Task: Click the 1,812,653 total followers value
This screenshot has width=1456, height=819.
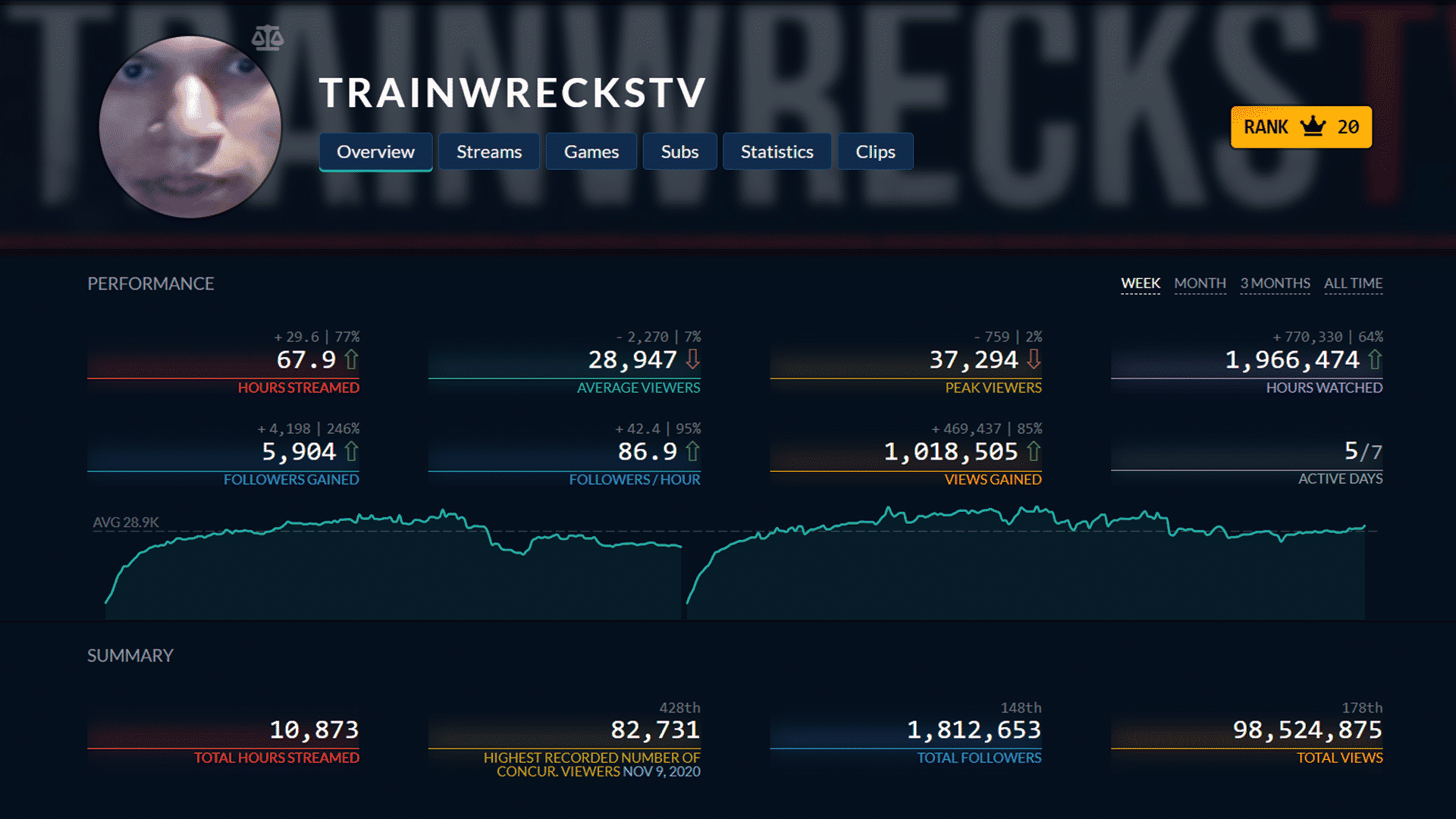Action: point(974,730)
